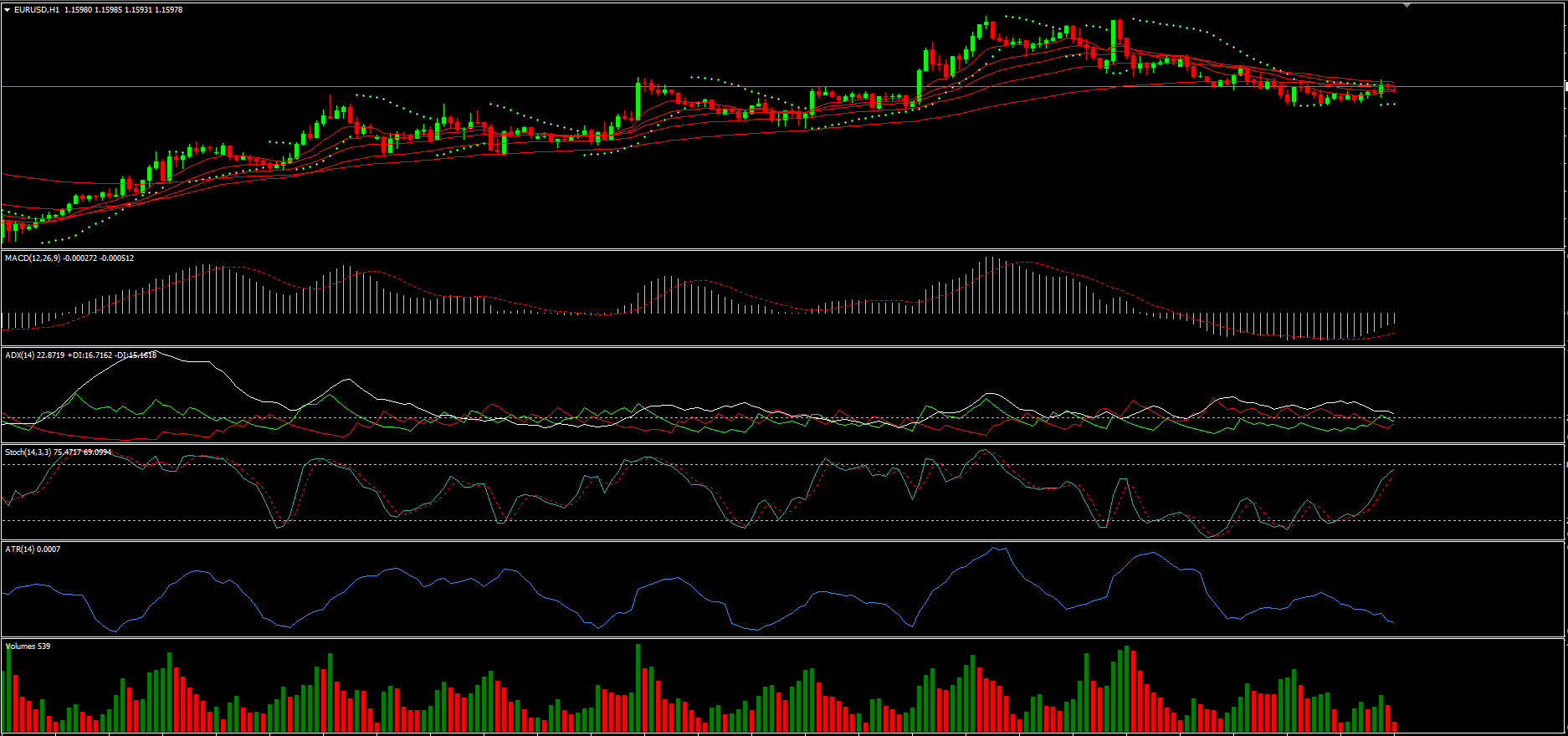Click the current price marker on price scale
This screenshot has height=736, width=1568.
pos(1565,86)
